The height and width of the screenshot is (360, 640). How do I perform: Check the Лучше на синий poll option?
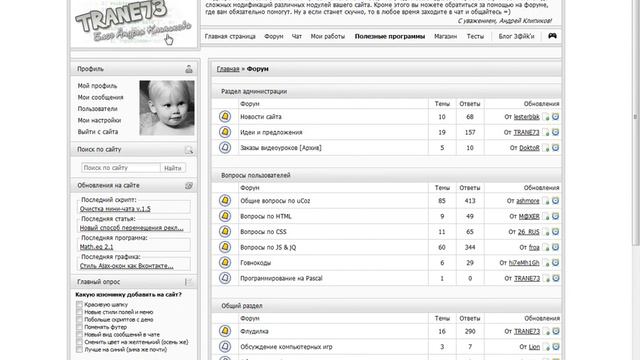coord(79,350)
